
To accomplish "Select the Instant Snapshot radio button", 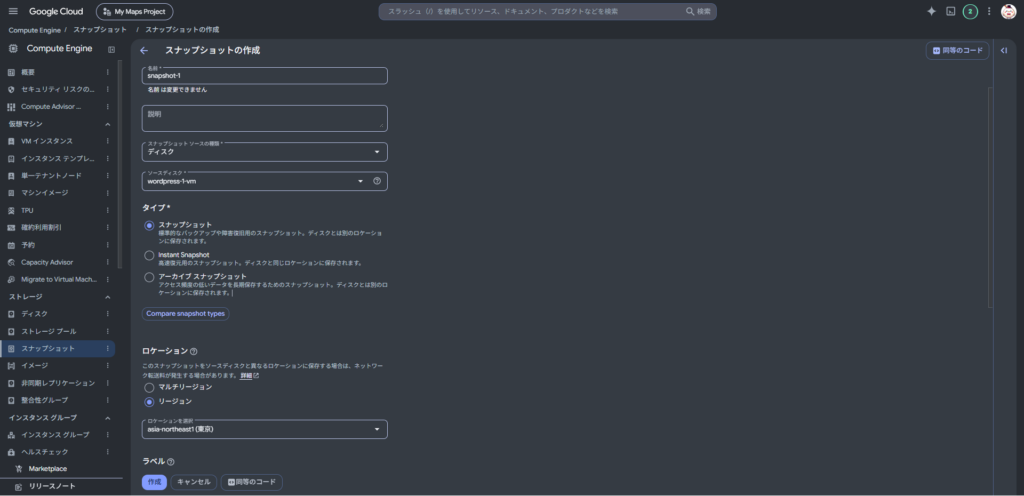I will point(149,255).
